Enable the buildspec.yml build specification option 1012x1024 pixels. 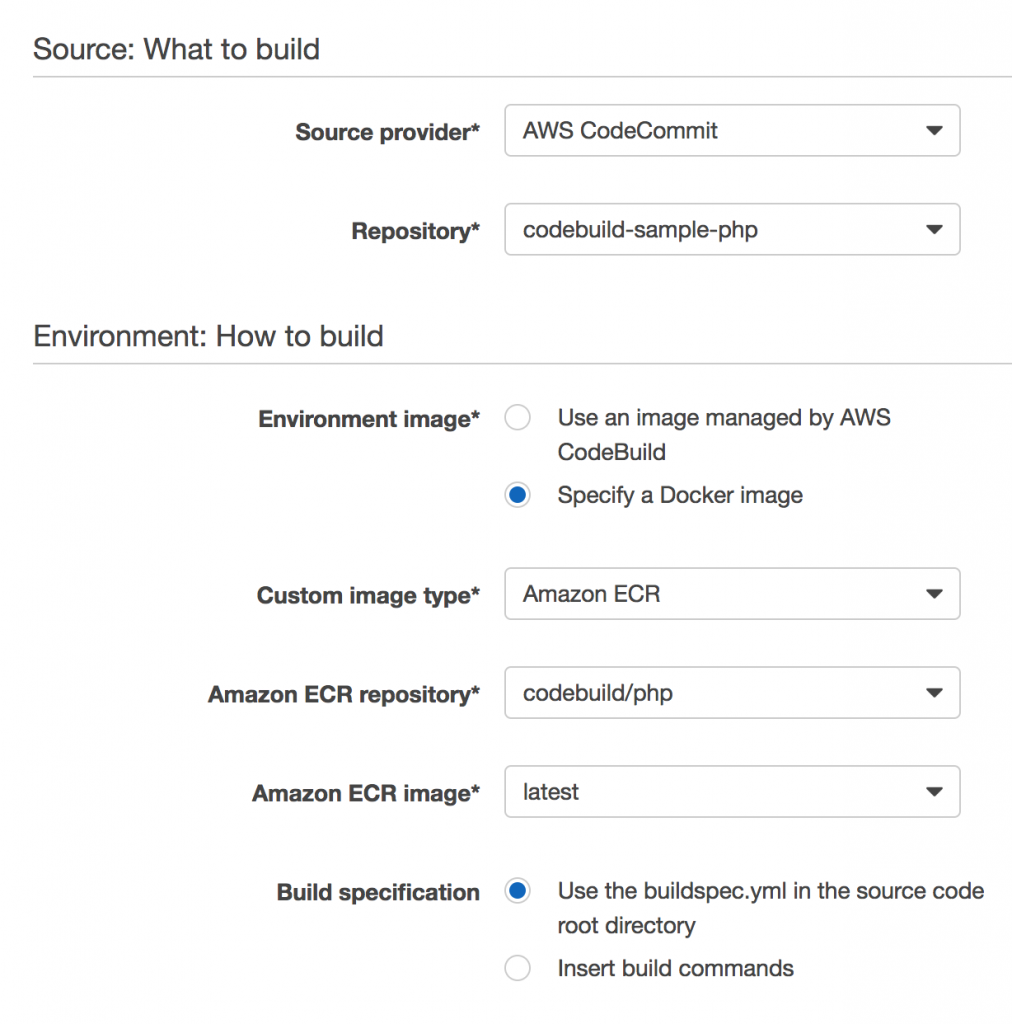pyautogui.click(x=517, y=889)
